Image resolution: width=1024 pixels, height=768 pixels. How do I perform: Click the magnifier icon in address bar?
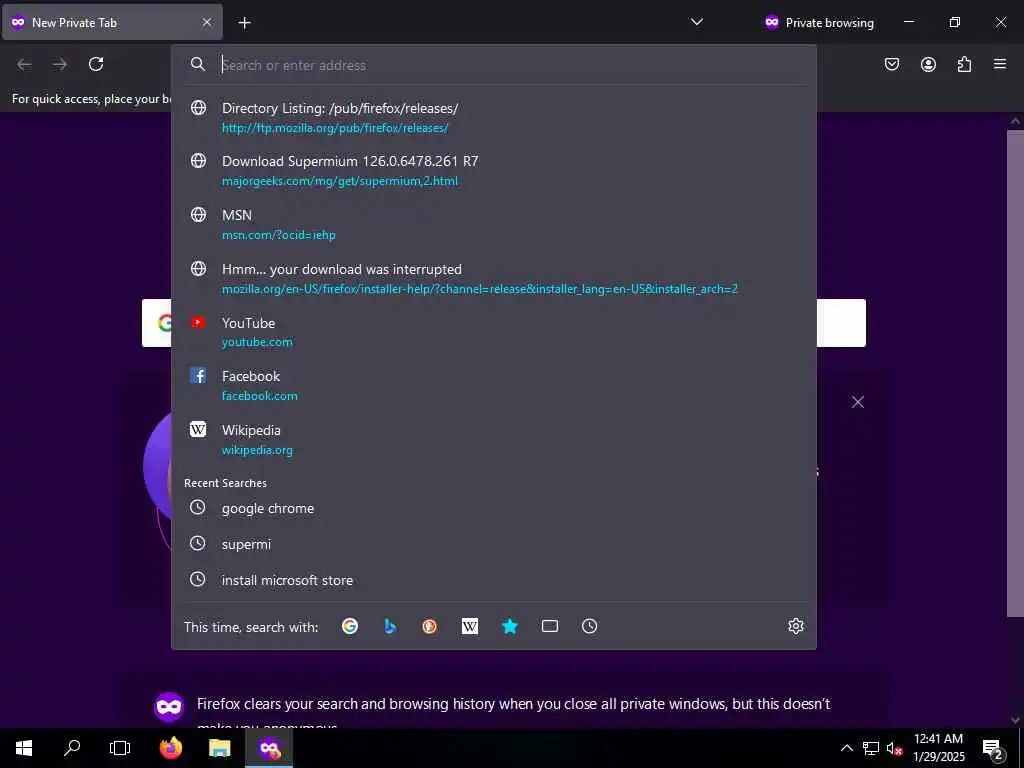coord(197,64)
